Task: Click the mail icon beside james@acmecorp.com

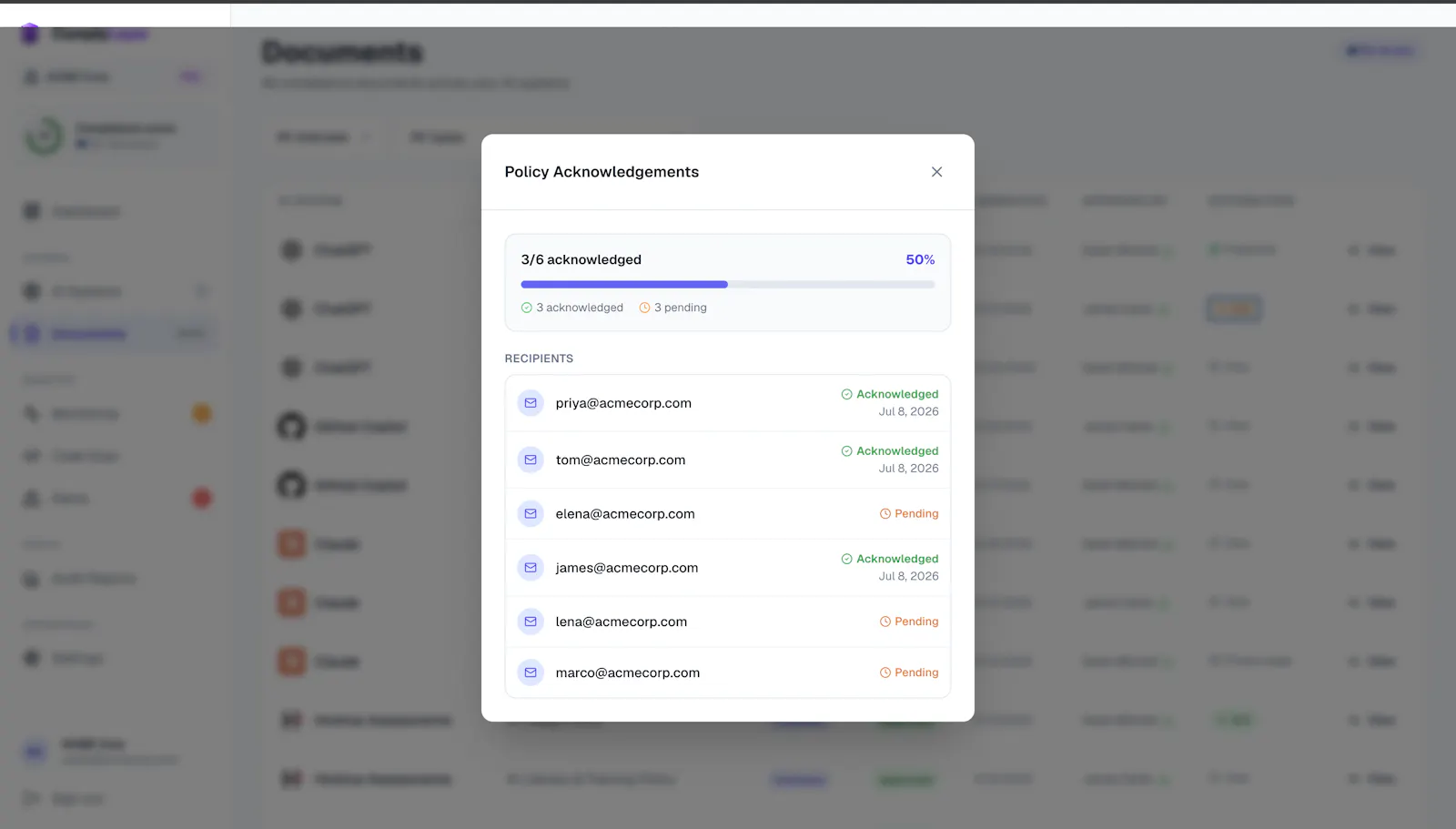Action: point(531,567)
